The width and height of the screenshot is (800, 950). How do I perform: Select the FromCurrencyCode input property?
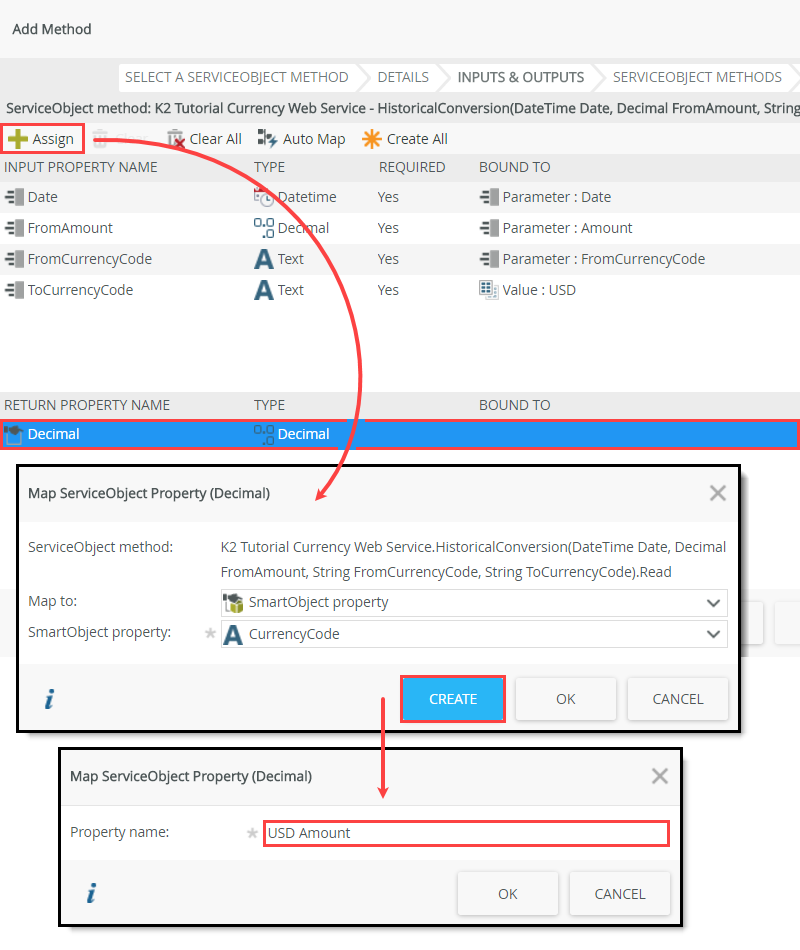[x=400, y=259]
